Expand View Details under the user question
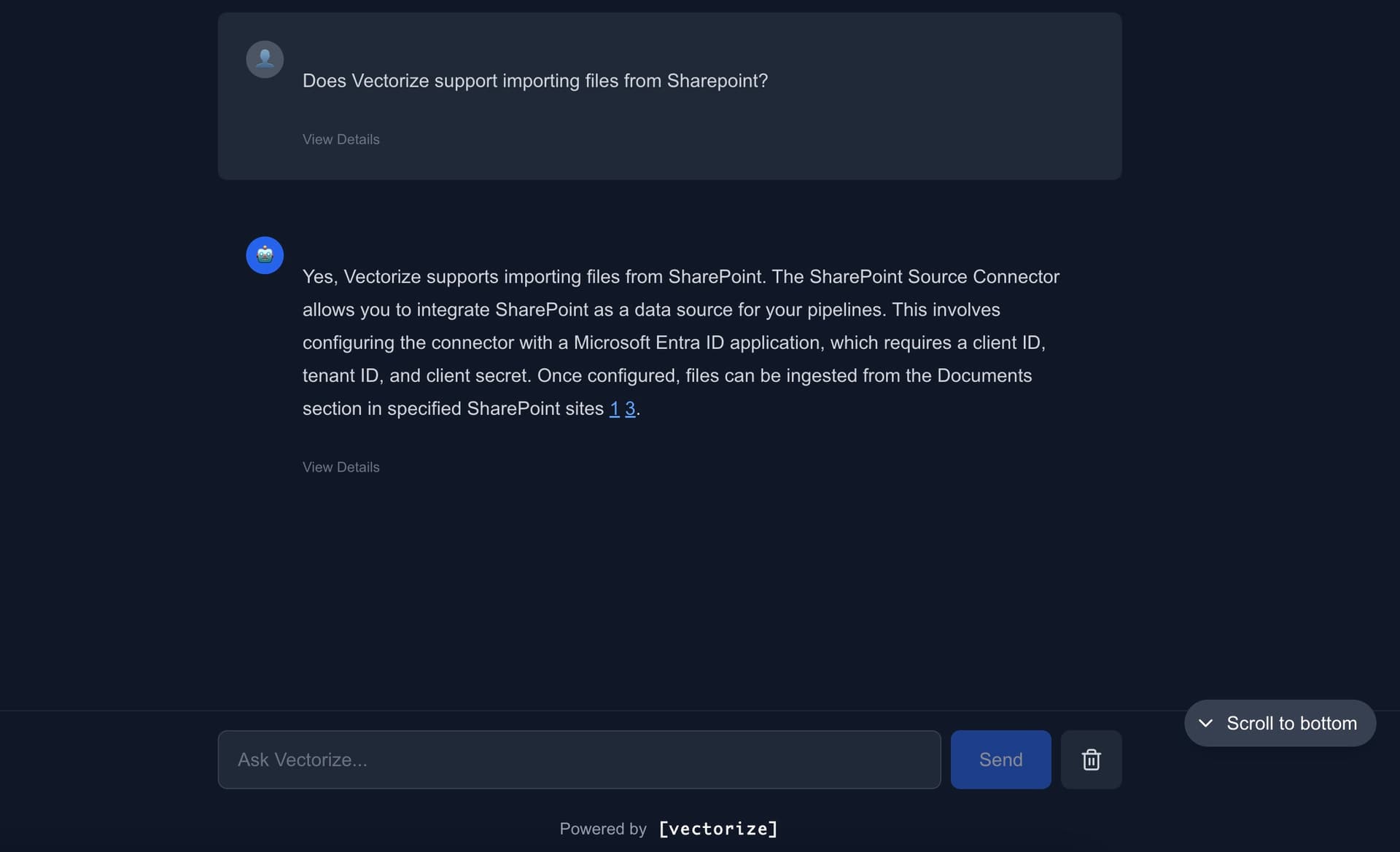1400x852 pixels. (x=341, y=139)
